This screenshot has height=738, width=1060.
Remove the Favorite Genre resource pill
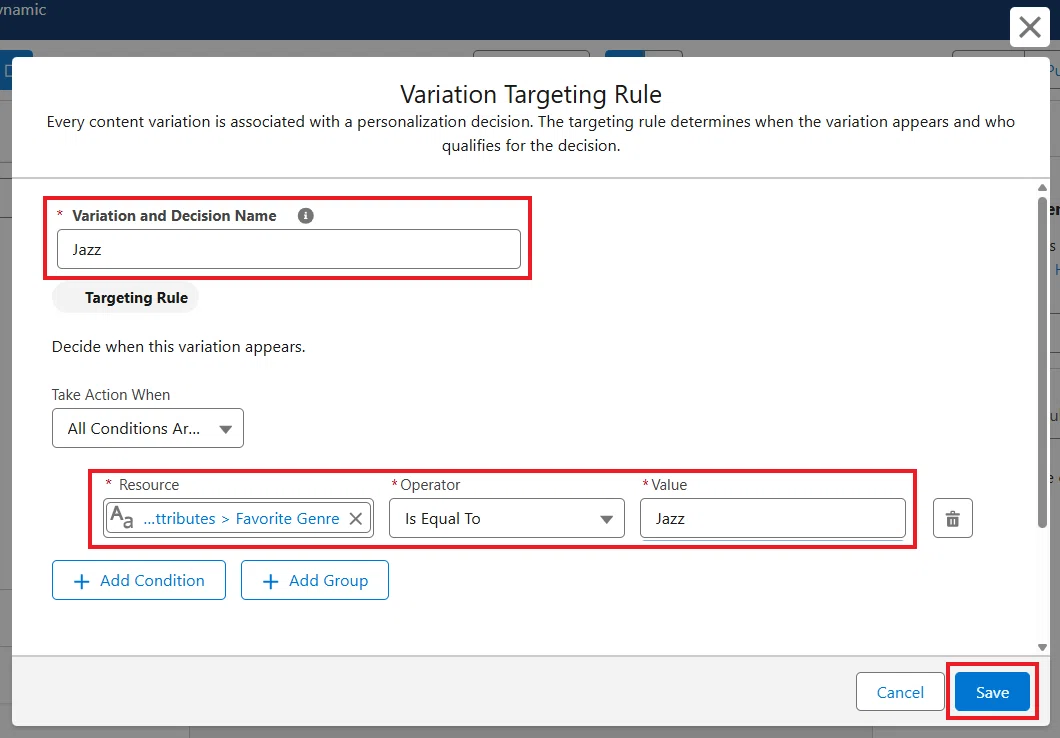click(356, 518)
